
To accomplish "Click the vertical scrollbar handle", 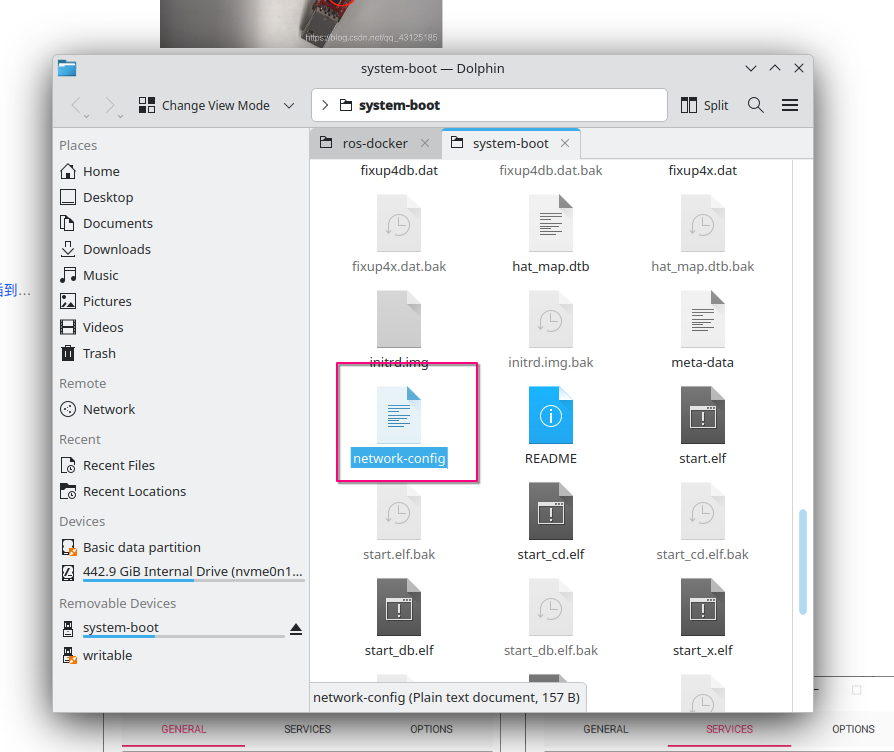I will click(803, 562).
